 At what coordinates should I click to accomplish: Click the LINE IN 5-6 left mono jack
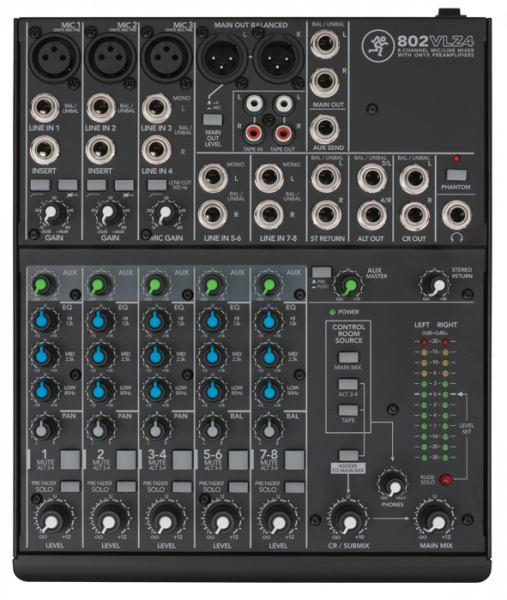(213, 178)
